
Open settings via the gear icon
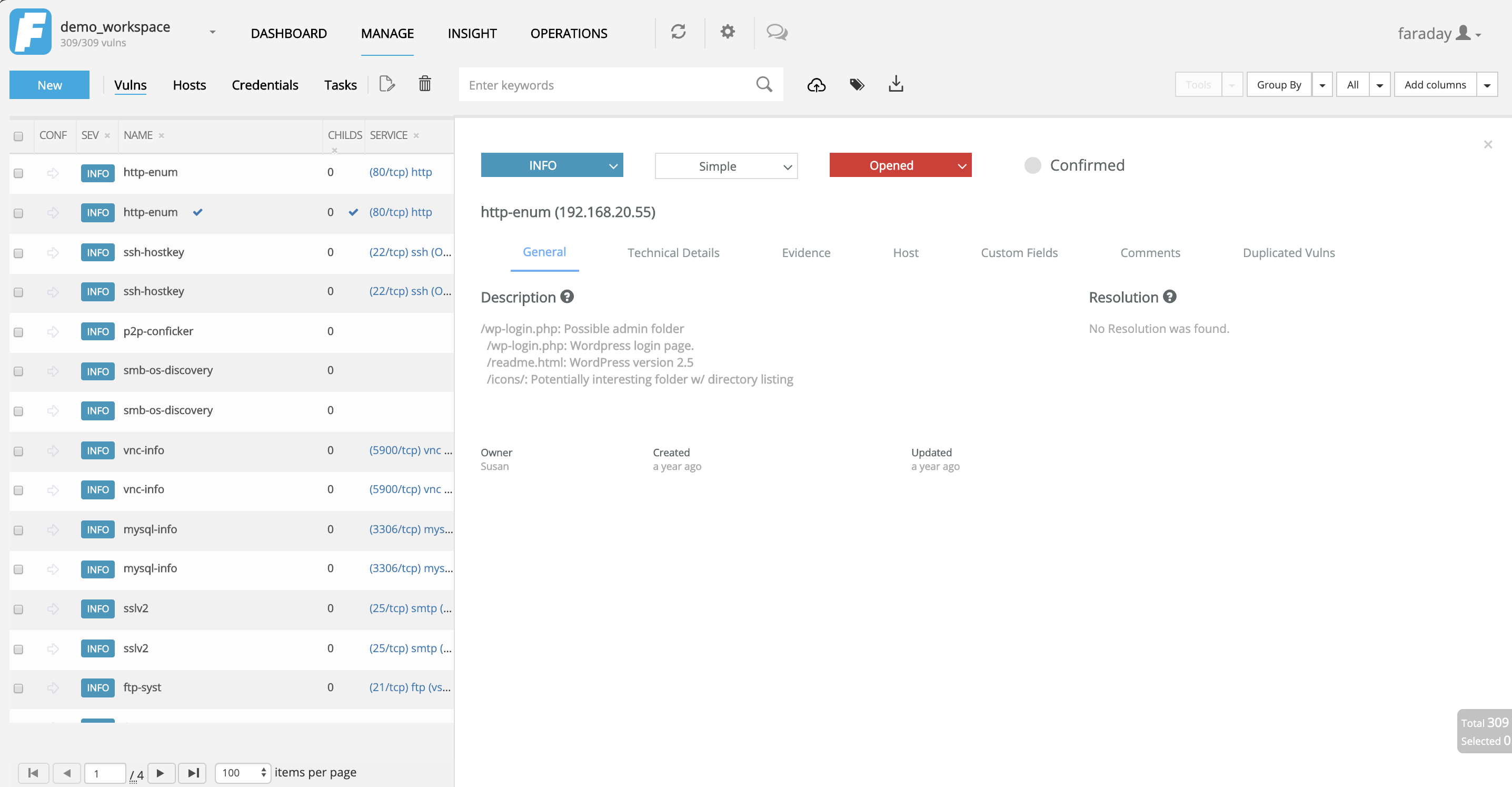click(727, 32)
